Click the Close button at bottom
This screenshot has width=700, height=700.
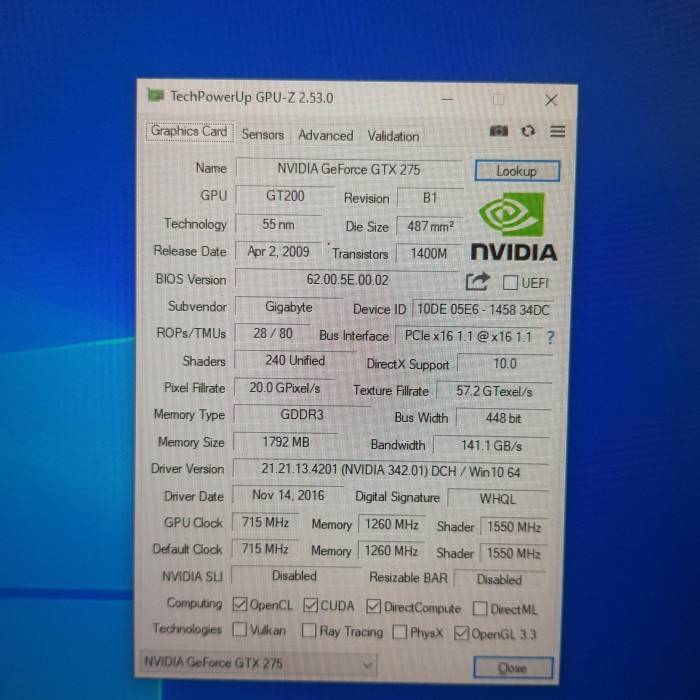(513, 668)
